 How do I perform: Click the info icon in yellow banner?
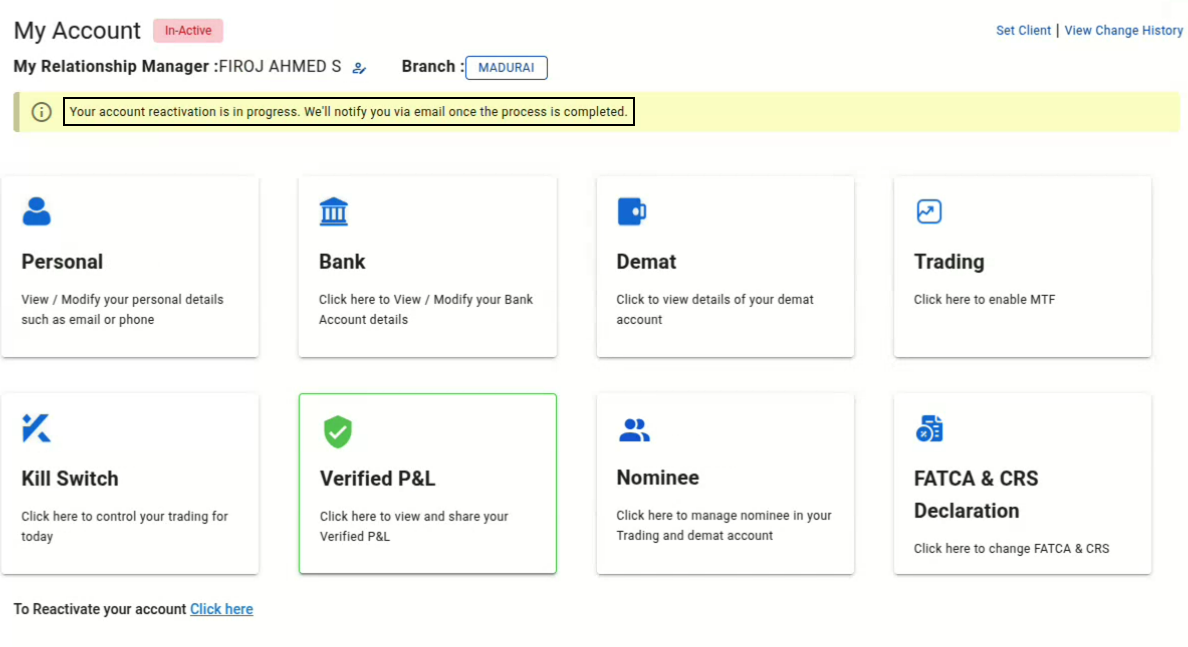42,112
